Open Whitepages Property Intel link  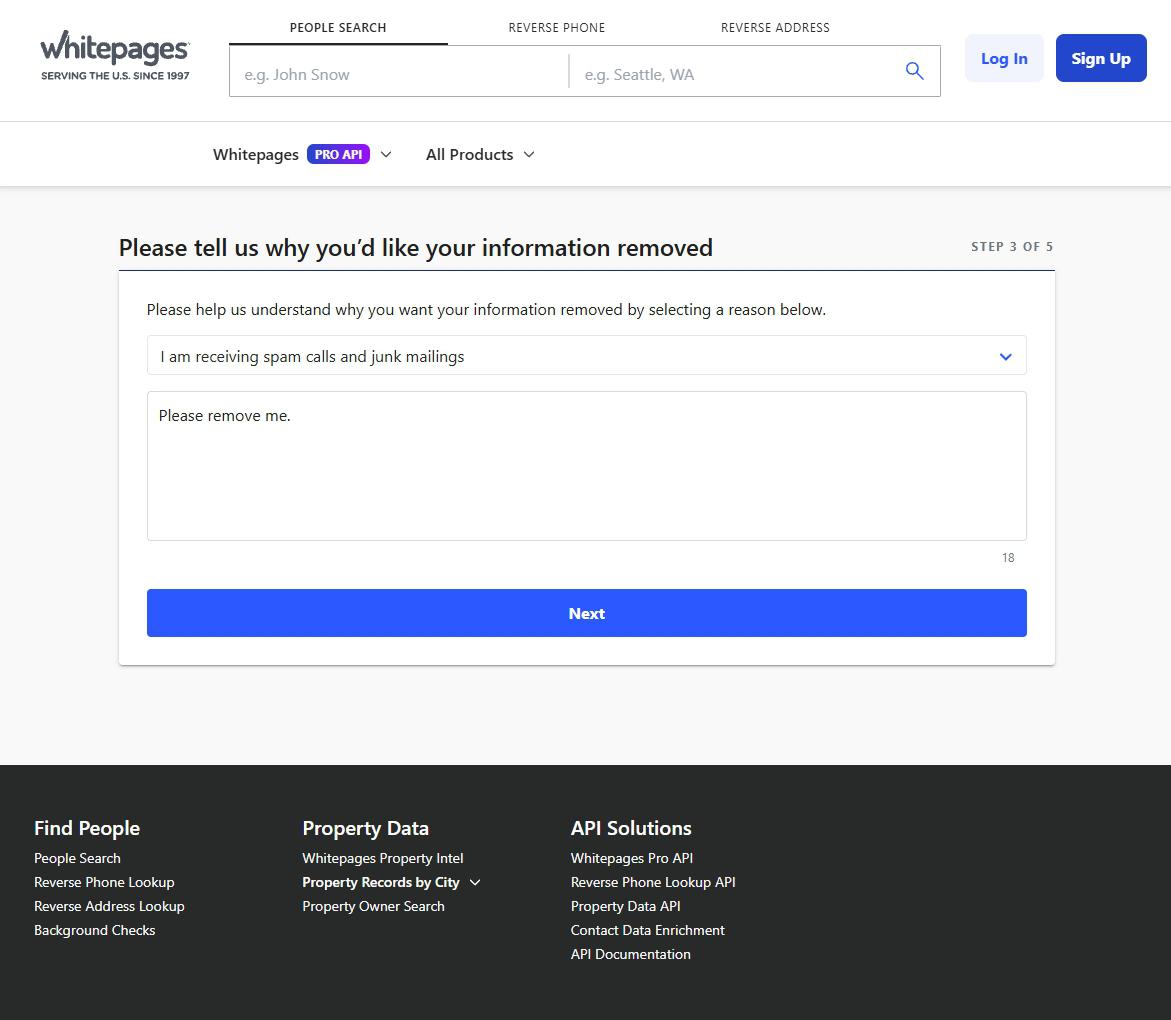pos(382,858)
